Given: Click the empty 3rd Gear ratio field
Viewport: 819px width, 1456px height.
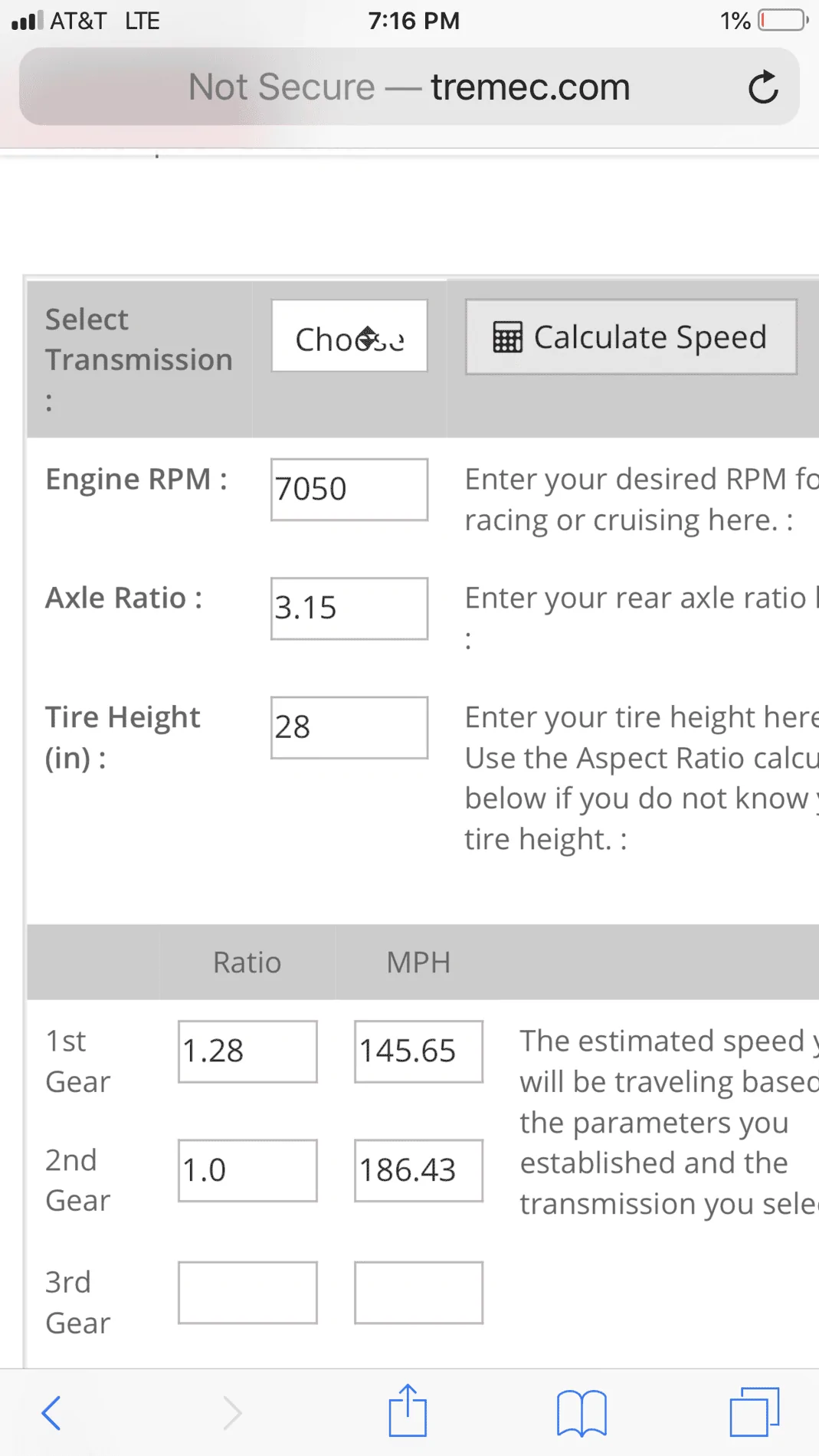Looking at the screenshot, I should 247,1293.
